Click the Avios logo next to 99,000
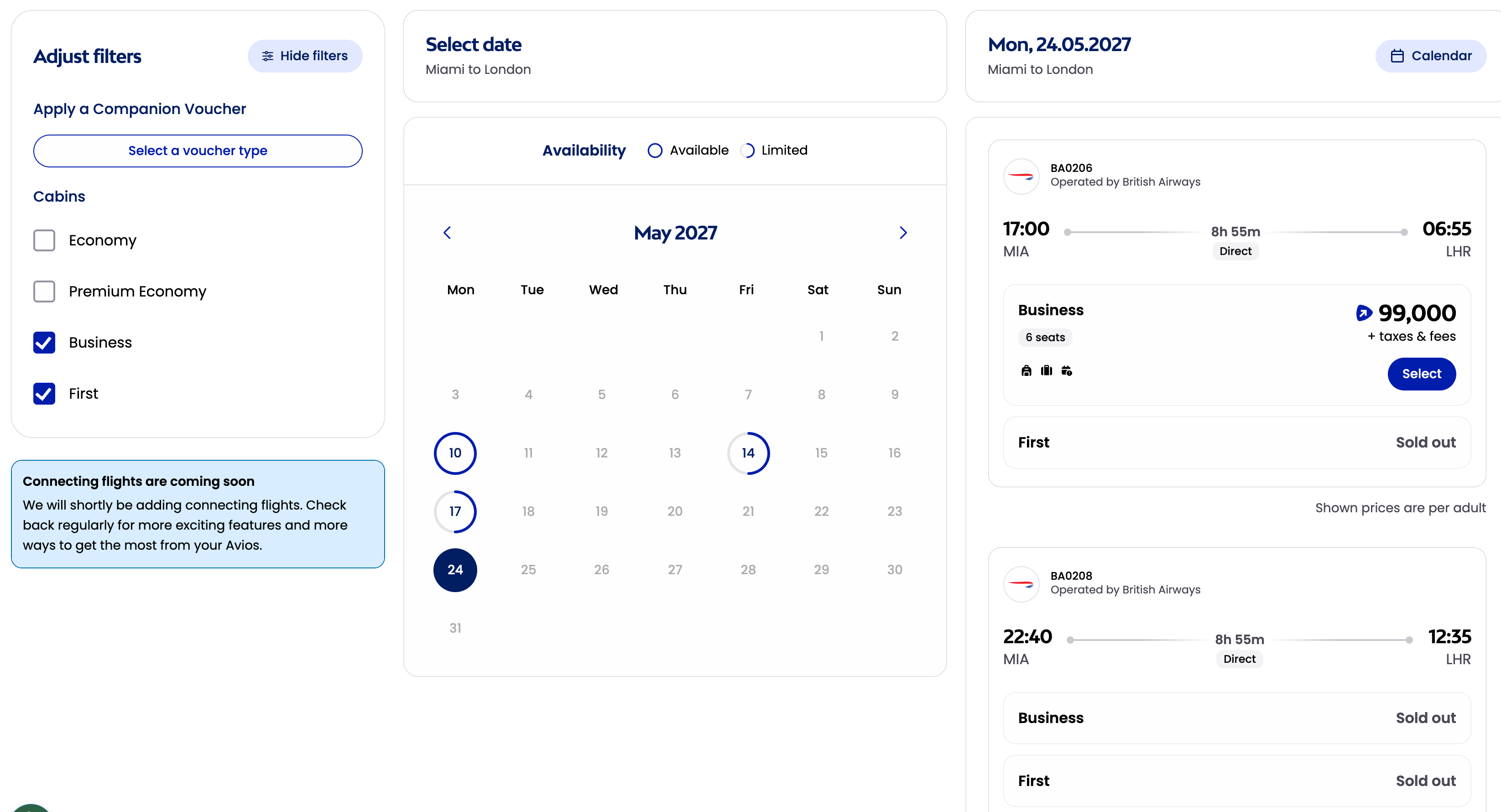The height and width of the screenshot is (812, 1501). click(x=1364, y=313)
